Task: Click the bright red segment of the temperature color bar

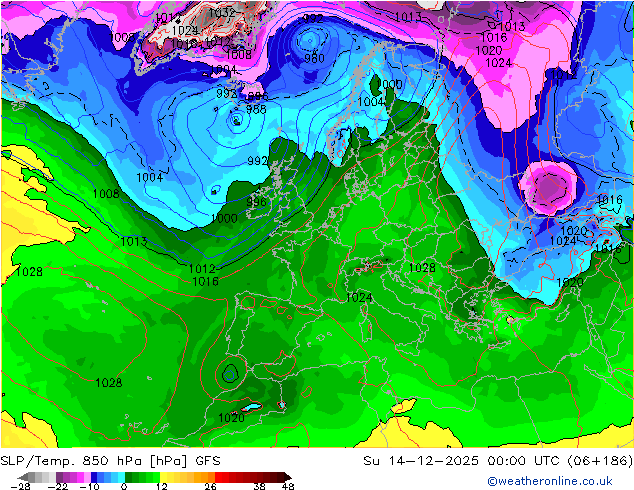Action: (x=222, y=477)
